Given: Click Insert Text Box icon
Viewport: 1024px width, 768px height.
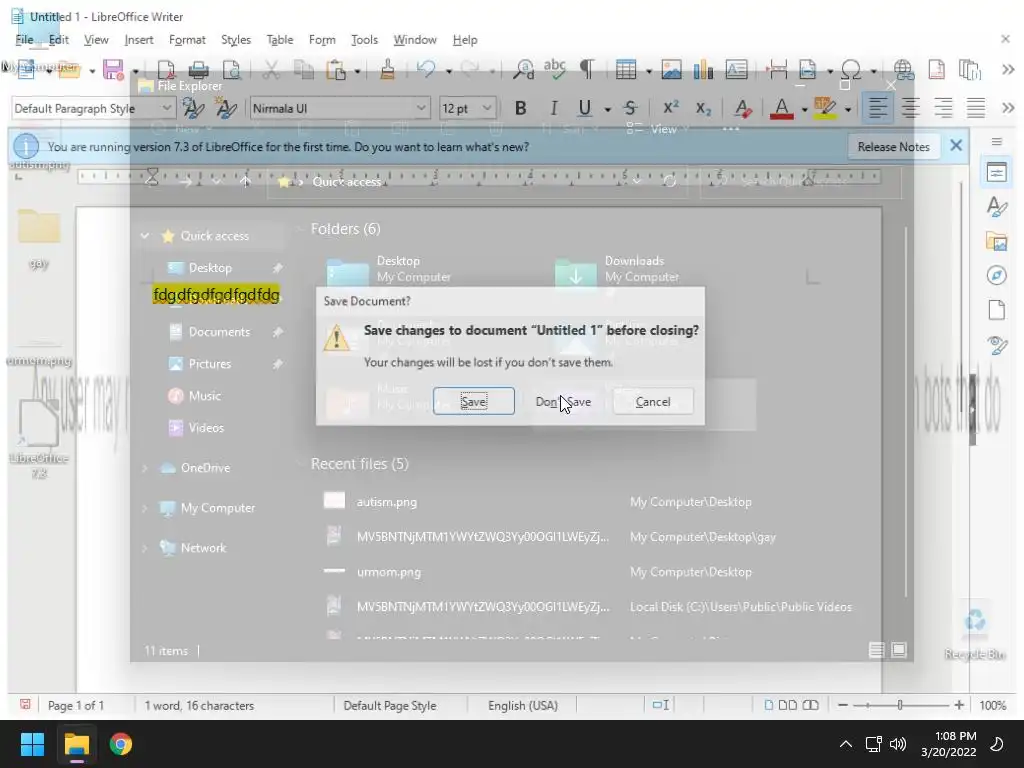Looking at the screenshot, I should pyautogui.click(x=736, y=69).
